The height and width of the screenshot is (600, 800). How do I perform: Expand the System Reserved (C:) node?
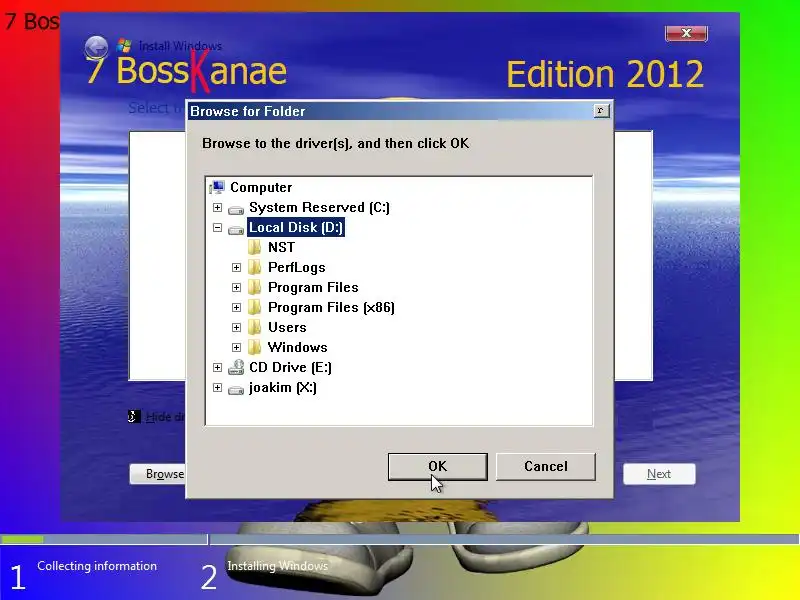217,208
